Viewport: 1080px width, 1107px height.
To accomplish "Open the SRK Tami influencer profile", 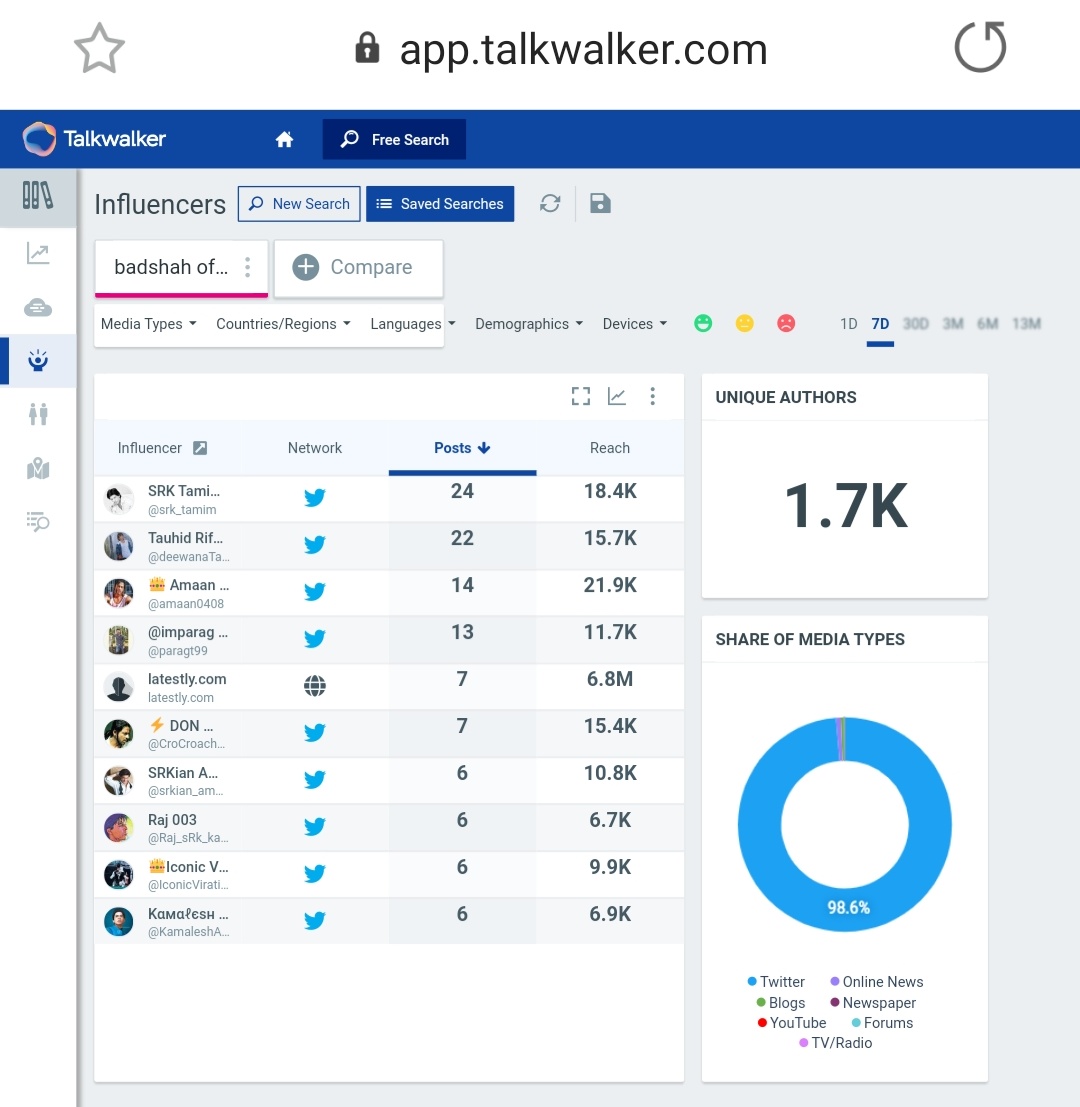I will 184,498.
